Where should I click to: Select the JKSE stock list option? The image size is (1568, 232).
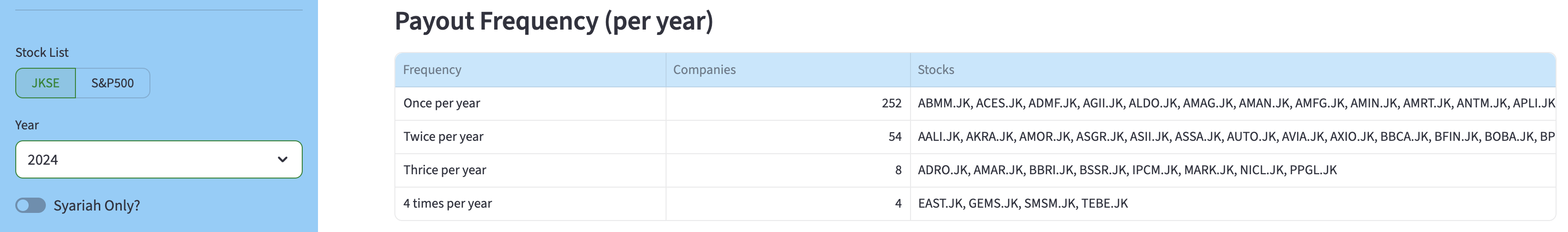[46, 83]
